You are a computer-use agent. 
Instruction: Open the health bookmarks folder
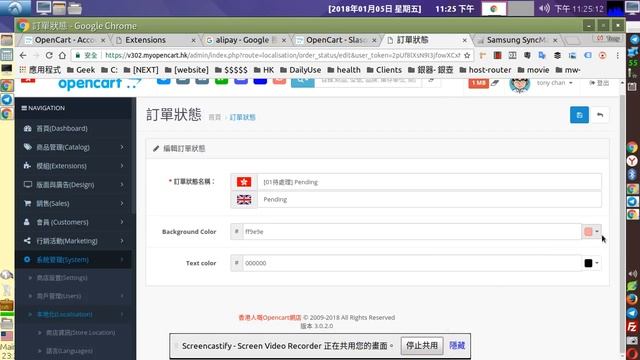(x=344, y=70)
